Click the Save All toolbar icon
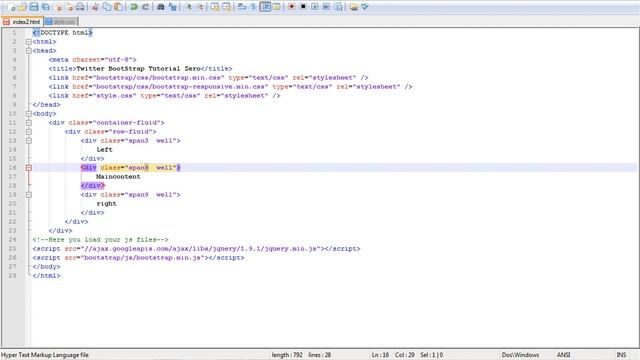Viewport: 640px width, 360px height. pyautogui.click(x=46, y=7)
